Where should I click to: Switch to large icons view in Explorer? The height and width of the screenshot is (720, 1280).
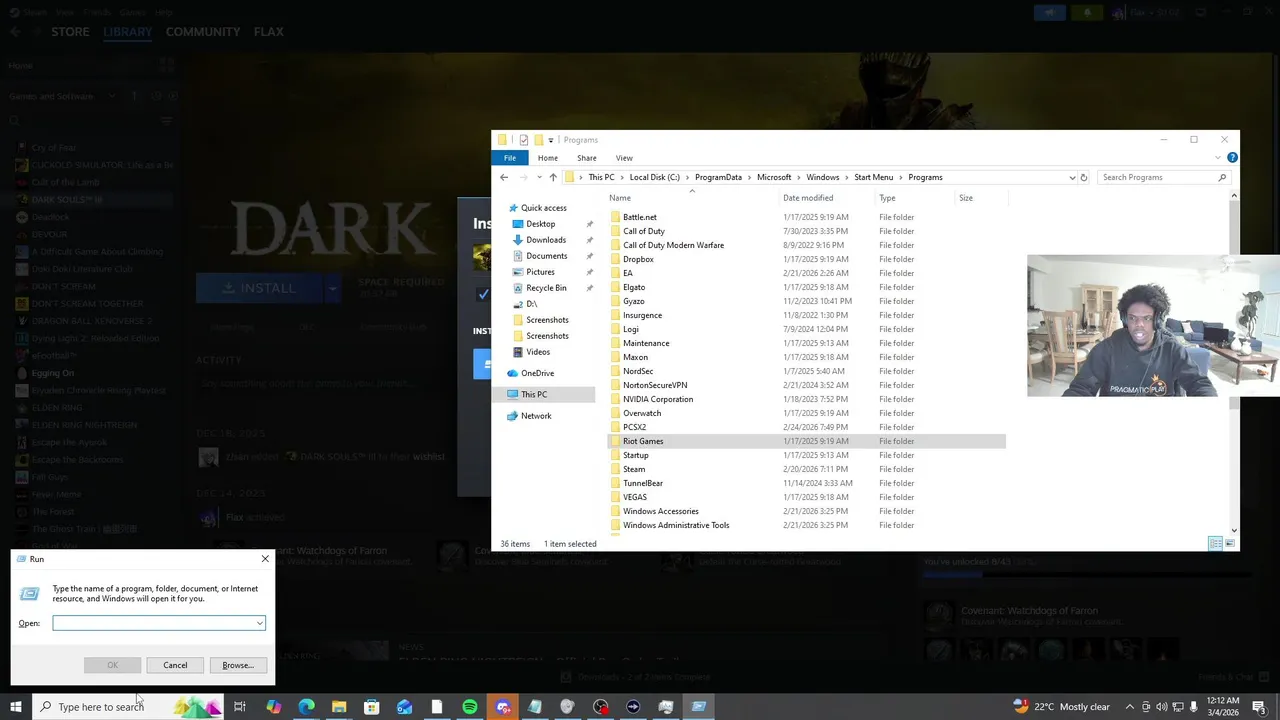click(x=1231, y=543)
